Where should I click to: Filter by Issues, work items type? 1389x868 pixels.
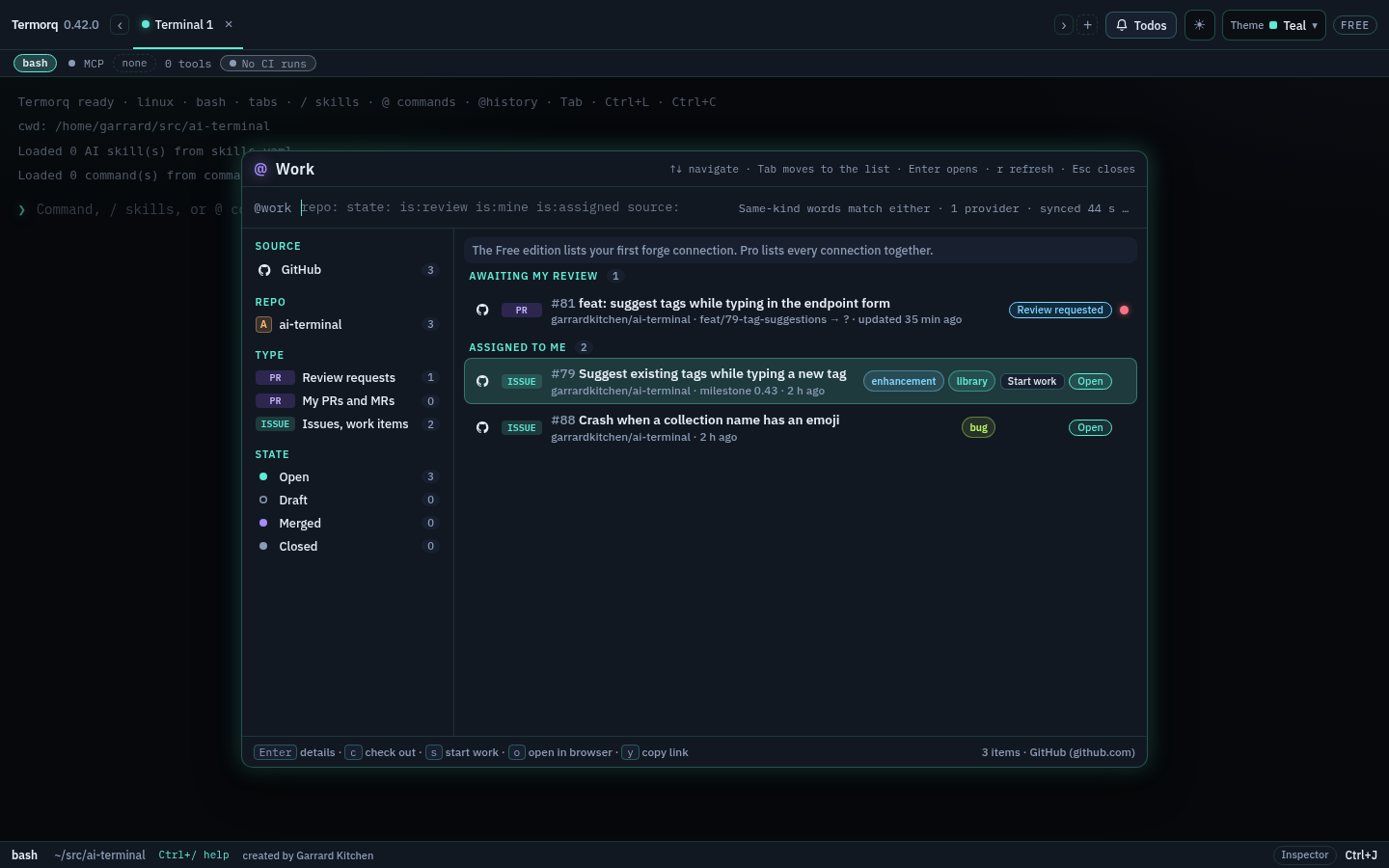pos(347,423)
